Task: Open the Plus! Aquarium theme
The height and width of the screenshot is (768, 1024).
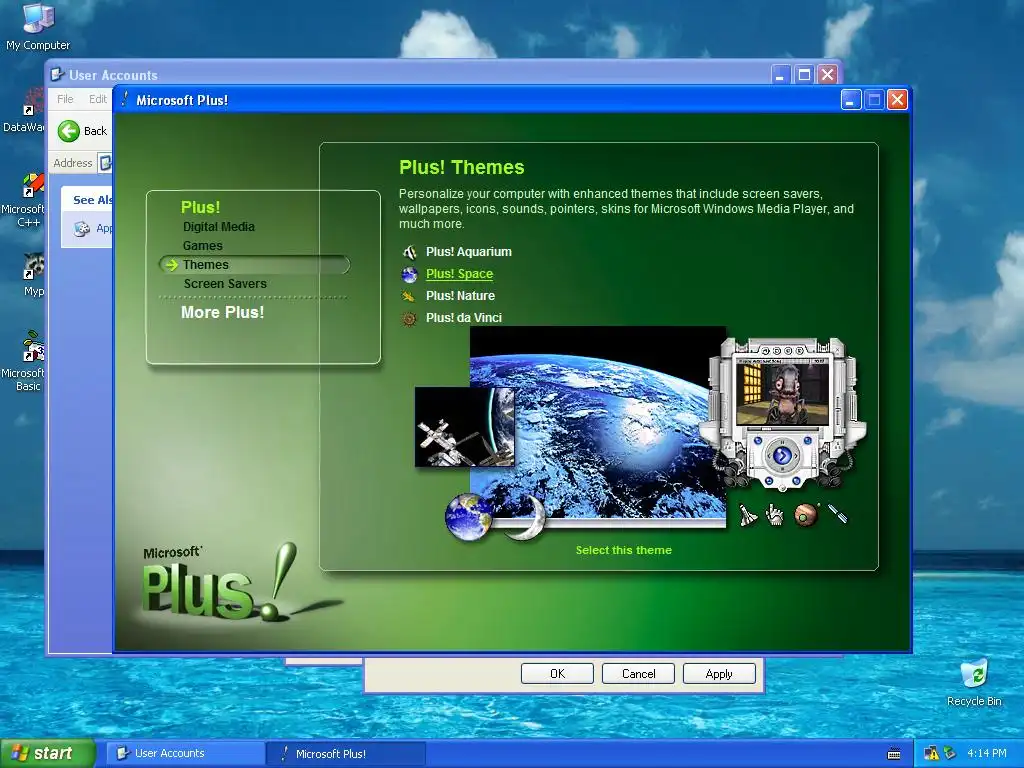Action: [468, 251]
